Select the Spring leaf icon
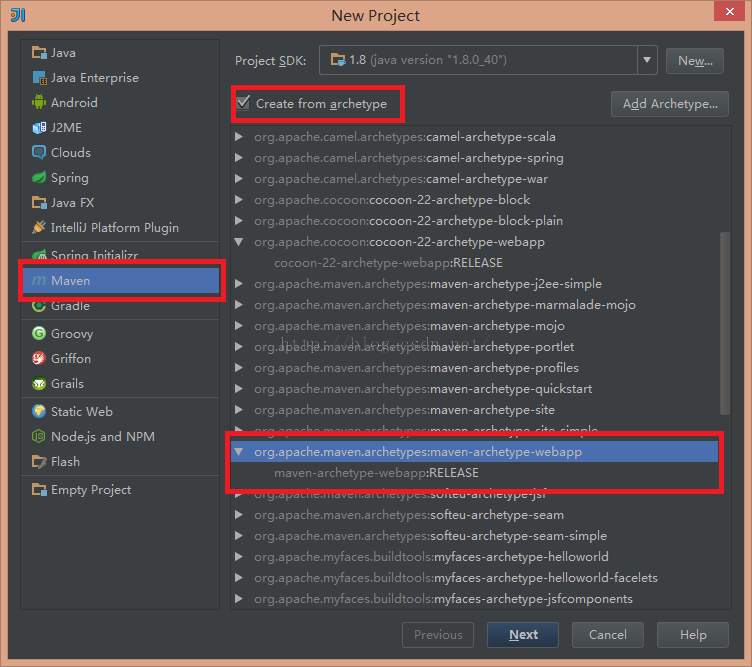The height and width of the screenshot is (667, 752). (x=39, y=177)
